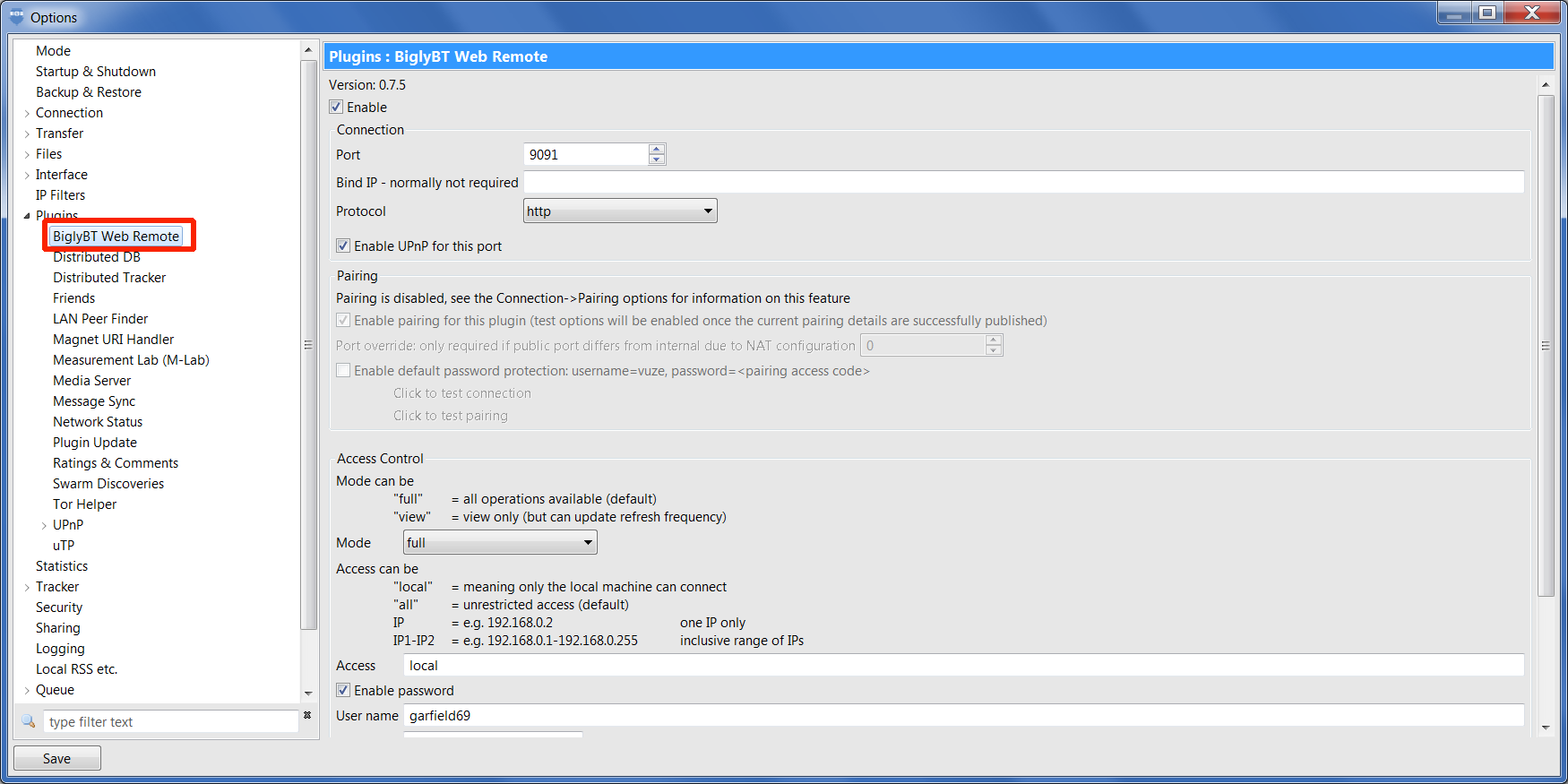Open Plugin Update settings
1568x784 pixels.
[95, 443]
